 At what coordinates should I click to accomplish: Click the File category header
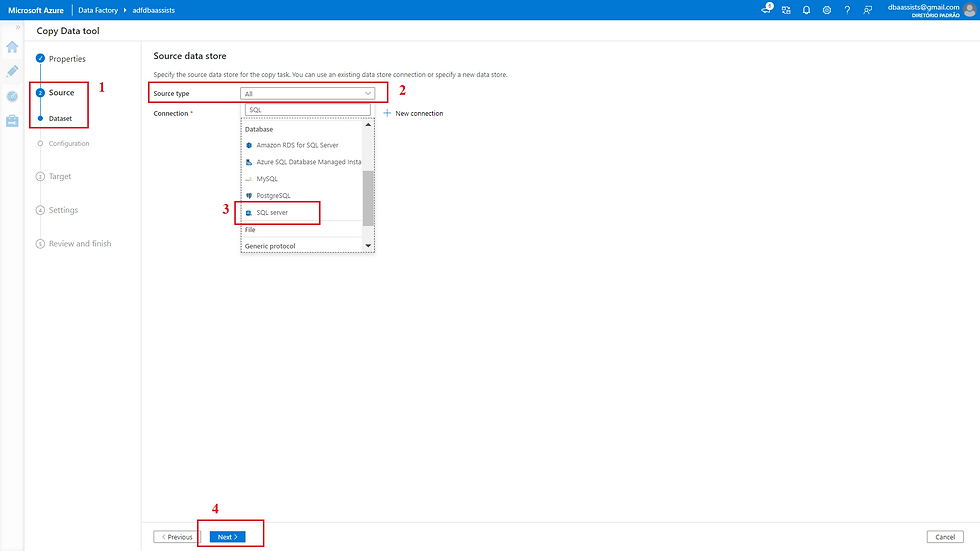250,230
